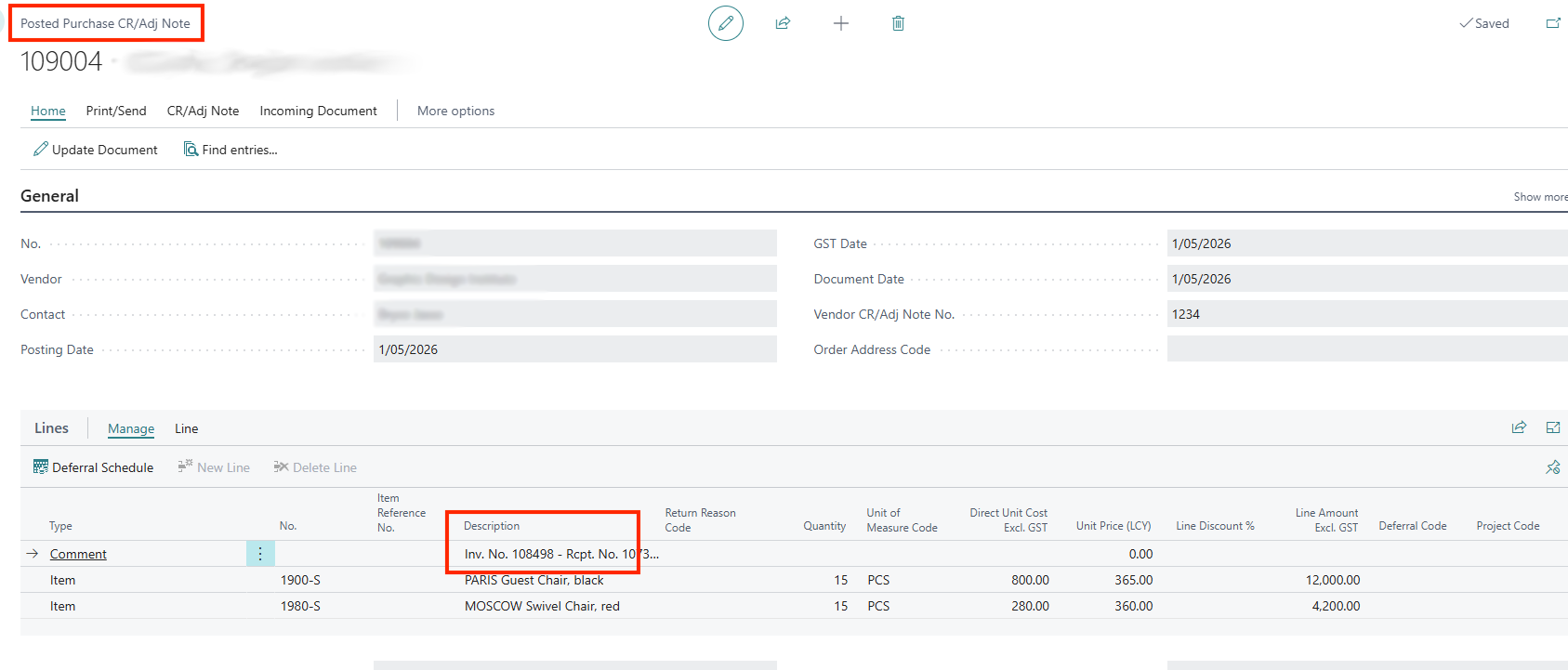This screenshot has height=670, width=1568.
Task: Click Find entries button
Action: click(x=231, y=150)
